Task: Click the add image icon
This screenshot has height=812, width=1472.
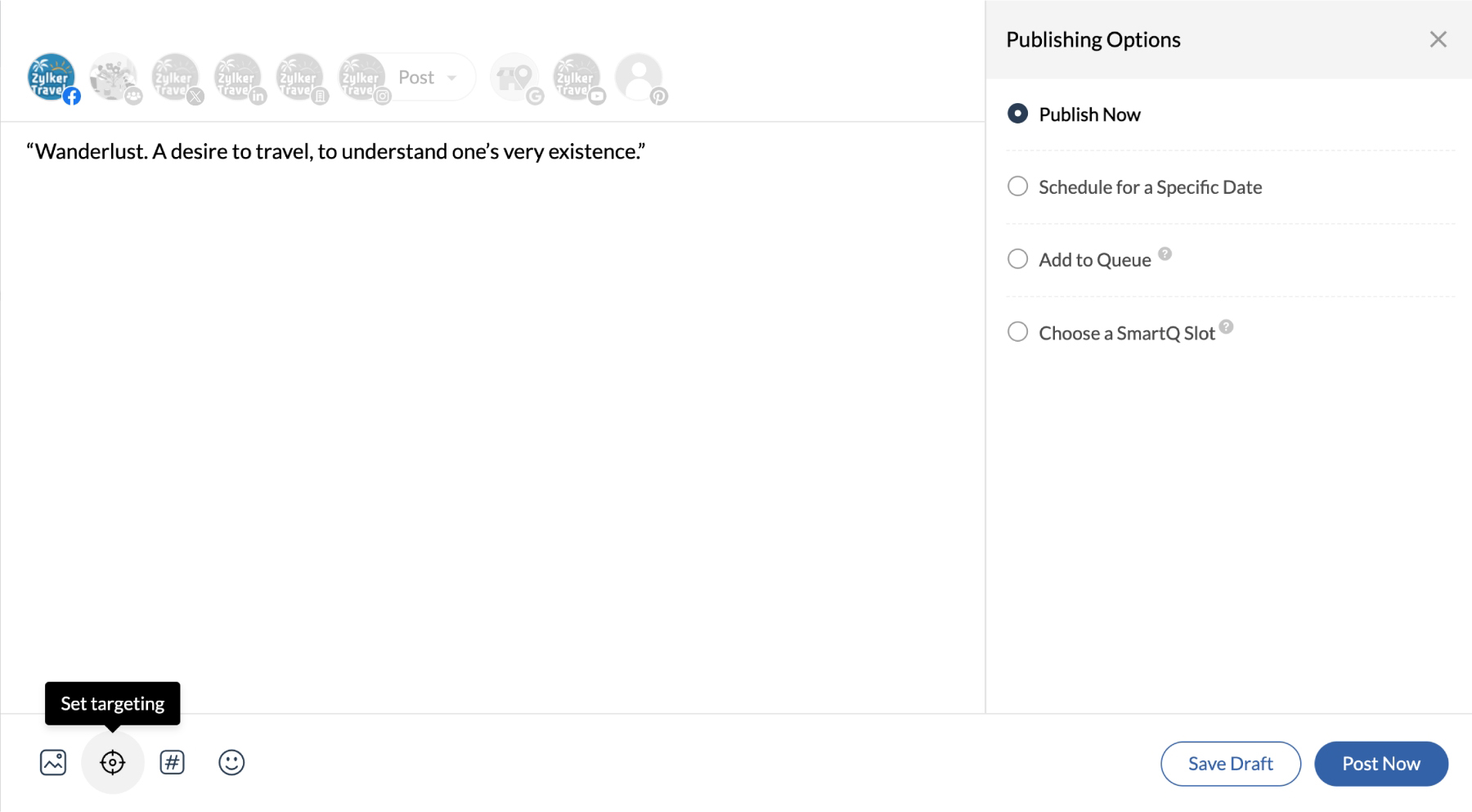Action: (x=53, y=763)
